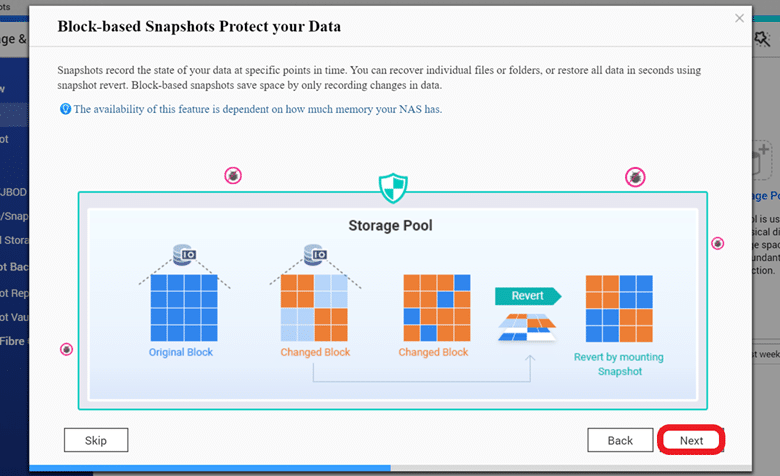Click the teal shield icon above Storage Pool
The image size is (780, 476).
(x=393, y=188)
